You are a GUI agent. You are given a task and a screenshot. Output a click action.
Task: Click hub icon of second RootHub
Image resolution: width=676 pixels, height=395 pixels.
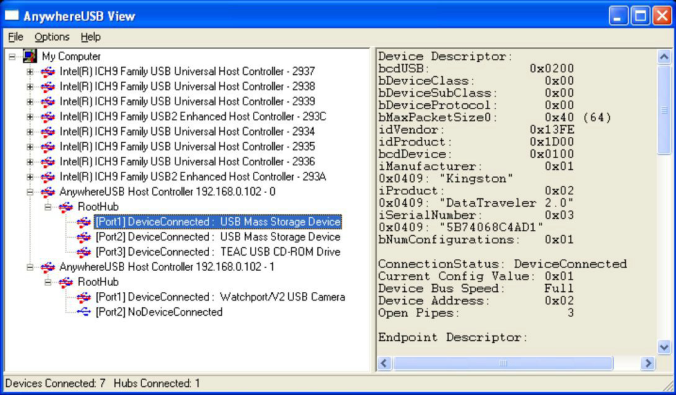[66, 282]
